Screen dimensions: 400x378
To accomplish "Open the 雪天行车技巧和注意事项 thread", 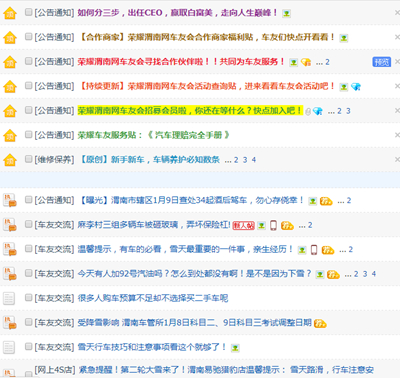I will coord(152,347).
